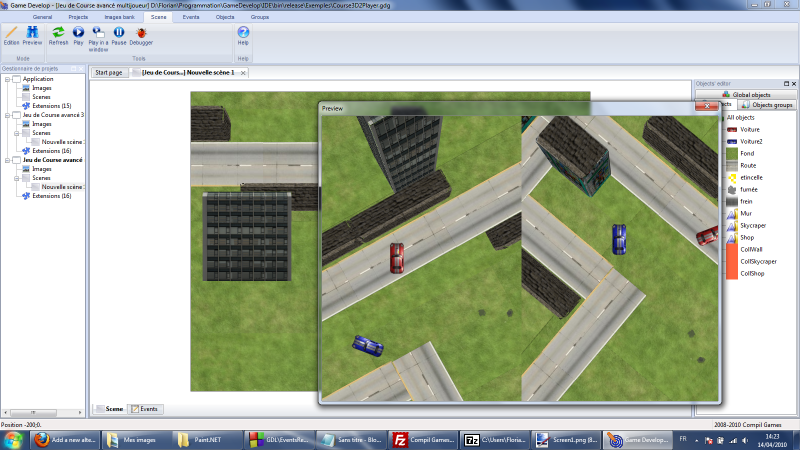This screenshot has width=800, height=450.
Task: Open FileZilla Compil Games taskbar item
Action: pos(423,440)
